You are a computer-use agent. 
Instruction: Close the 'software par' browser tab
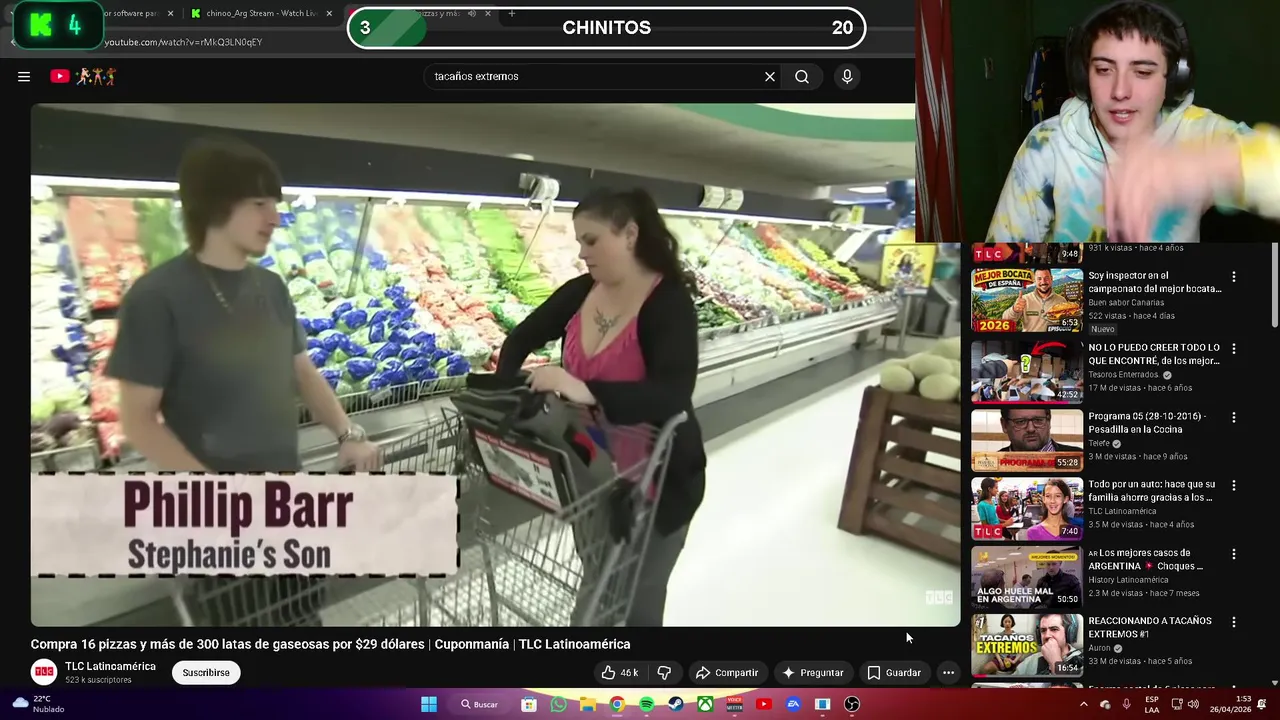[170, 13]
